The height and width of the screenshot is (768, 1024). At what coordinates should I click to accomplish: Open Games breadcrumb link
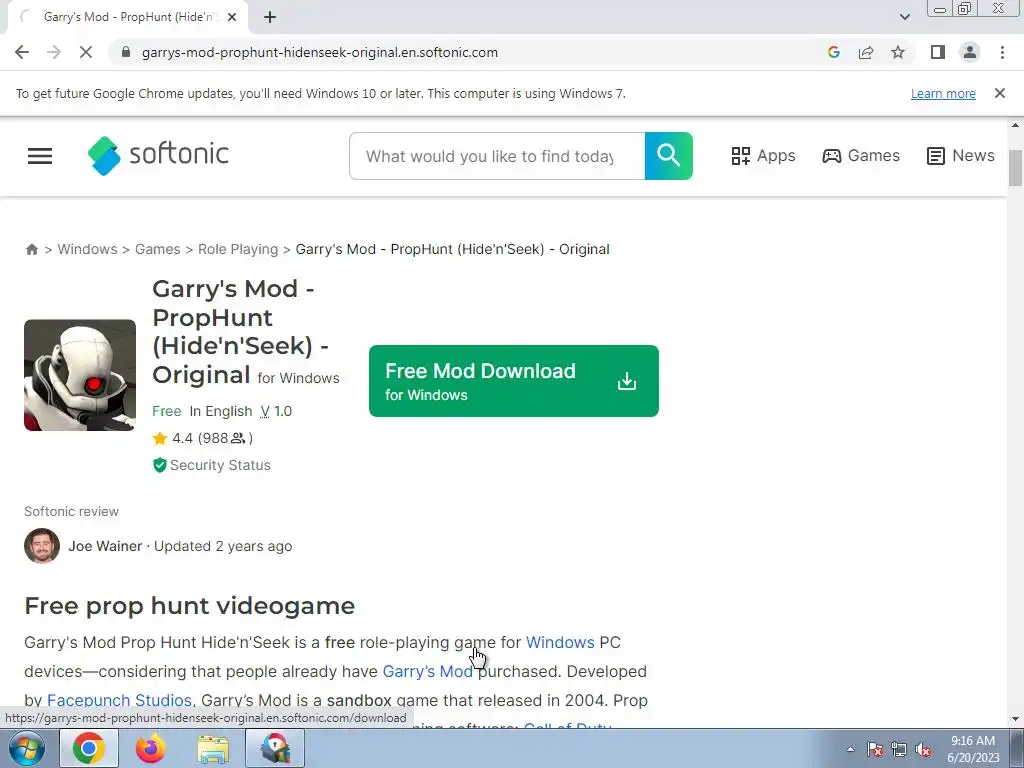point(157,249)
